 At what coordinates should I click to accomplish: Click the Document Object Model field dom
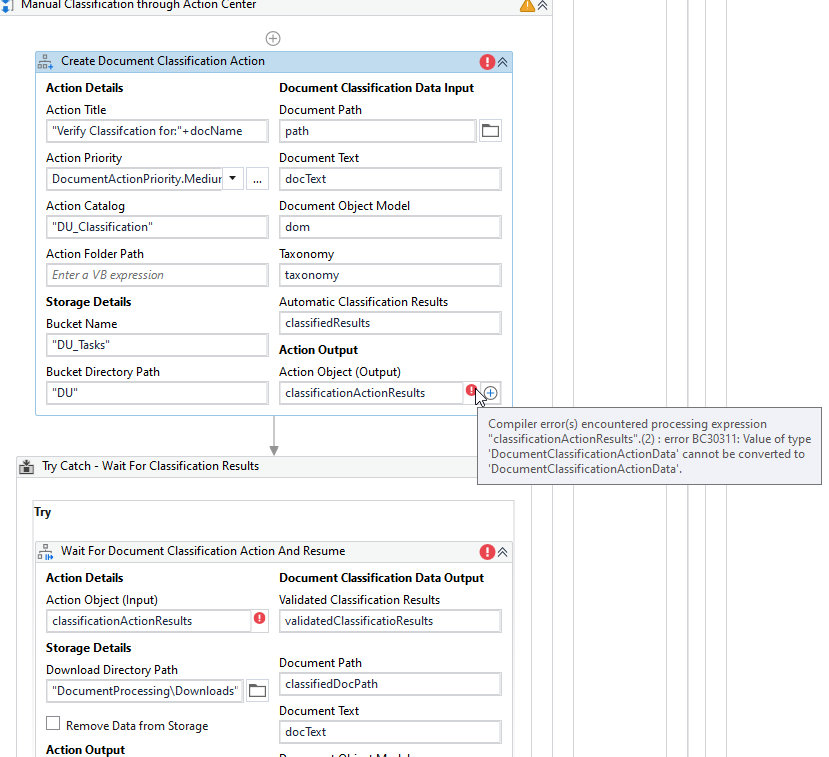pos(390,227)
